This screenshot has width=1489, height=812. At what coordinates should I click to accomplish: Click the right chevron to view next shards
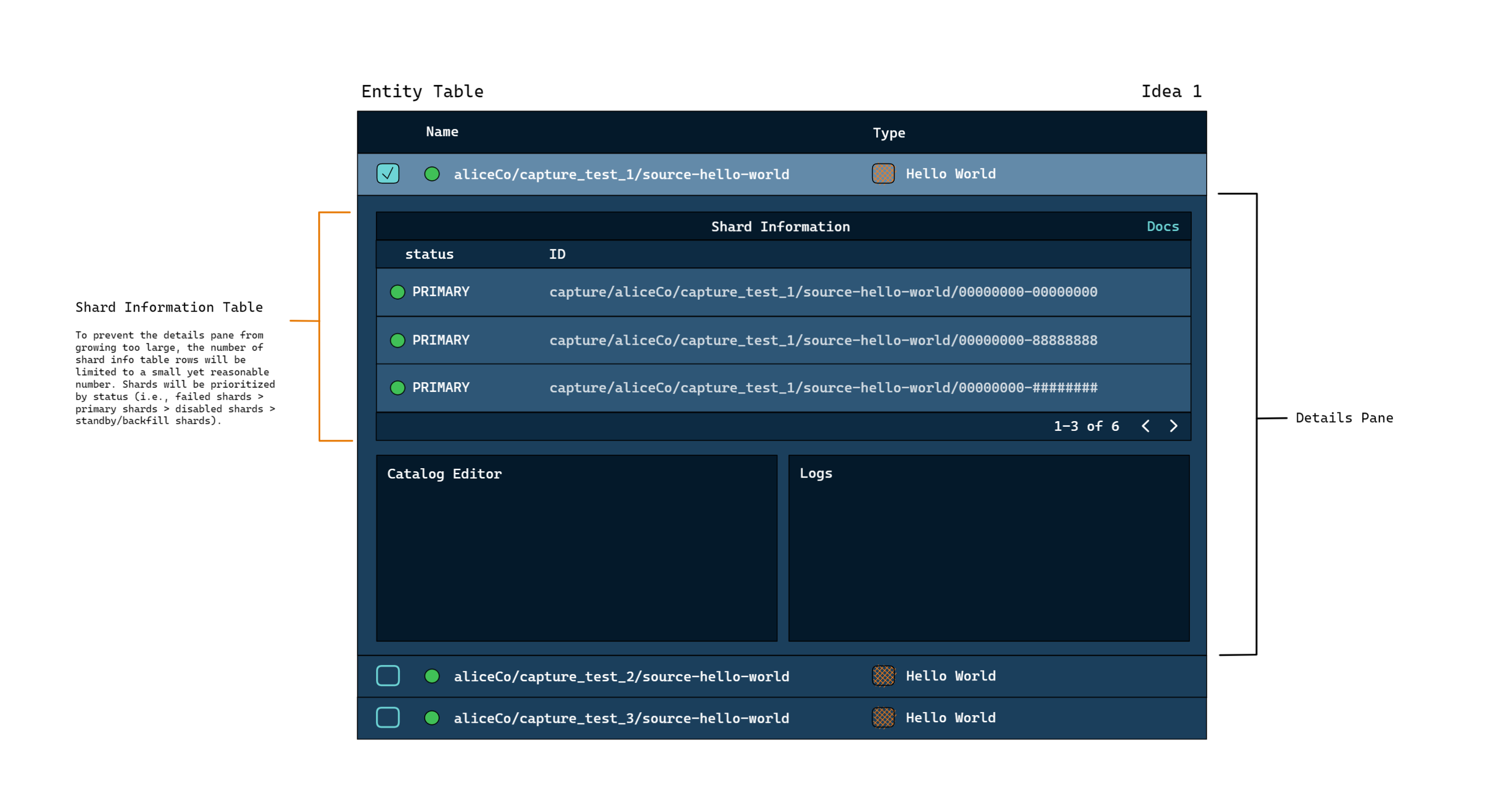pos(1174,426)
